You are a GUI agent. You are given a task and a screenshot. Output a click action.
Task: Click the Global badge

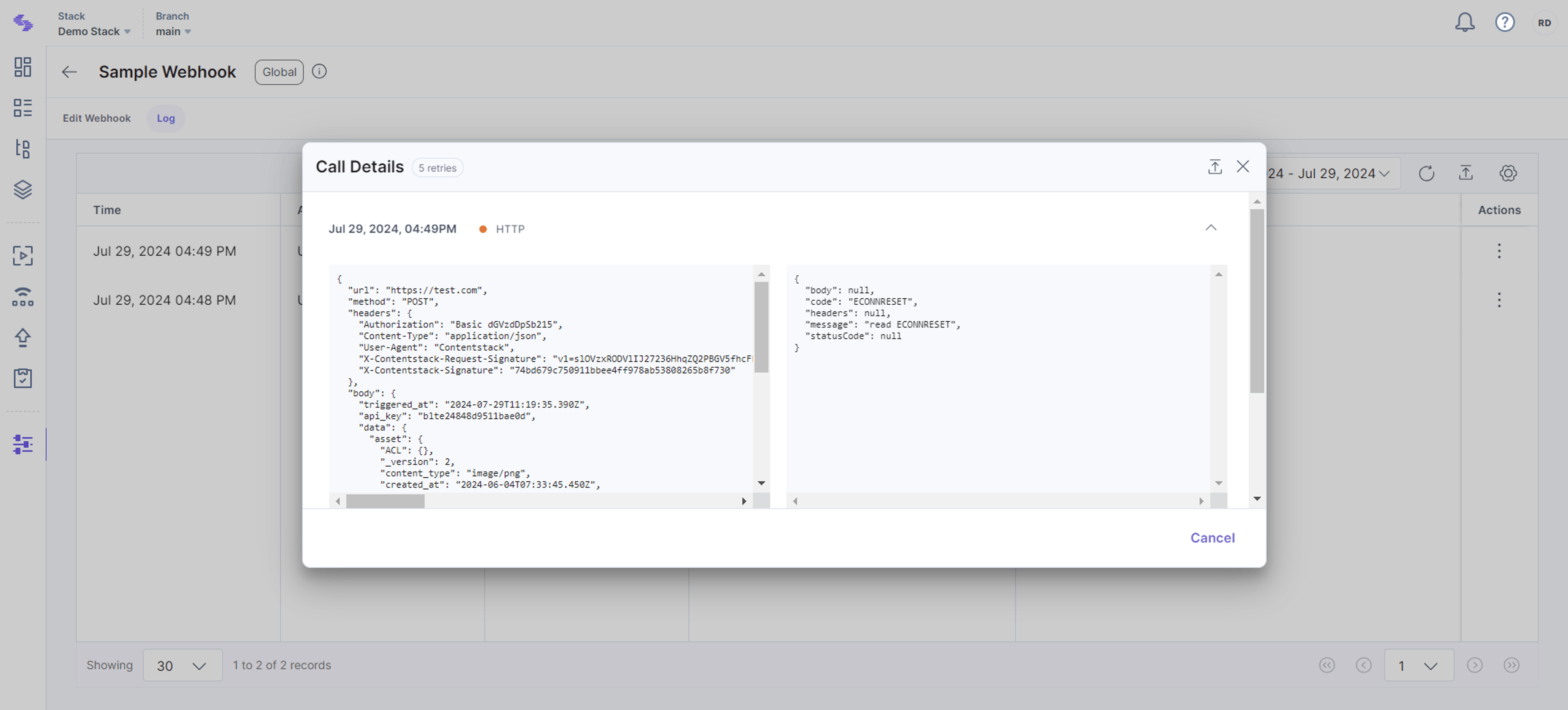pyautogui.click(x=279, y=72)
